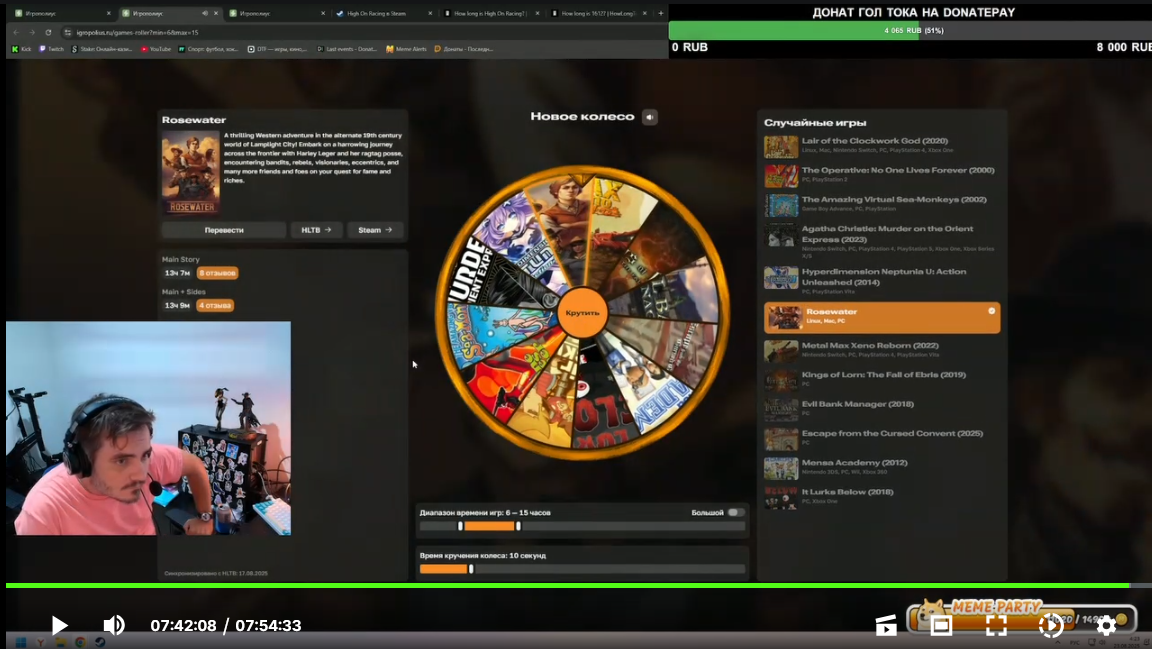Open the playback speed control icon
The height and width of the screenshot is (649, 1152).
pos(1051,625)
